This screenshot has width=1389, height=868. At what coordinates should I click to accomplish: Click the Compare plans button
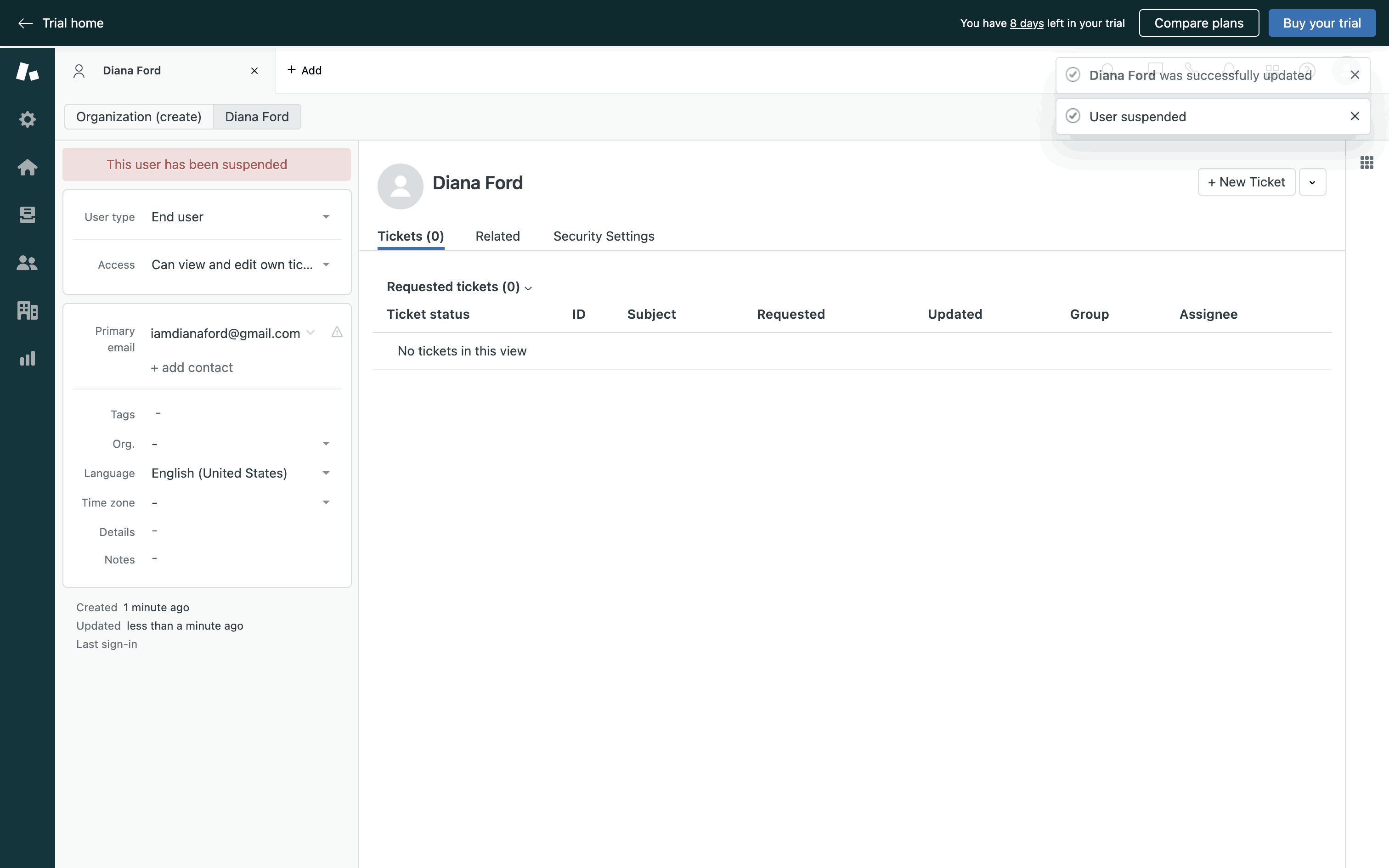pos(1198,23)
